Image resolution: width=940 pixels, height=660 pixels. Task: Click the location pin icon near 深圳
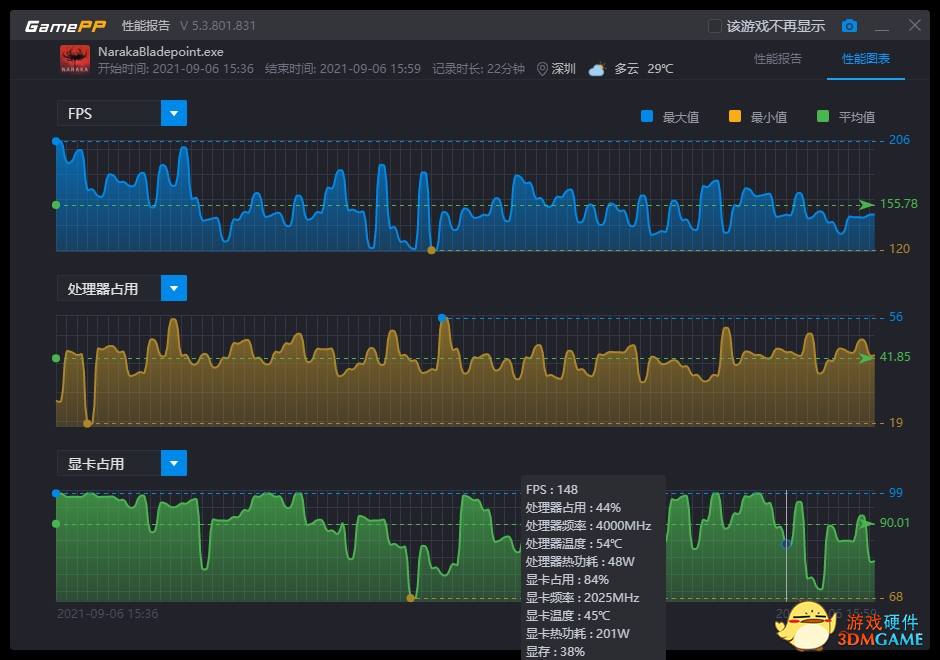tap(542, 69)
